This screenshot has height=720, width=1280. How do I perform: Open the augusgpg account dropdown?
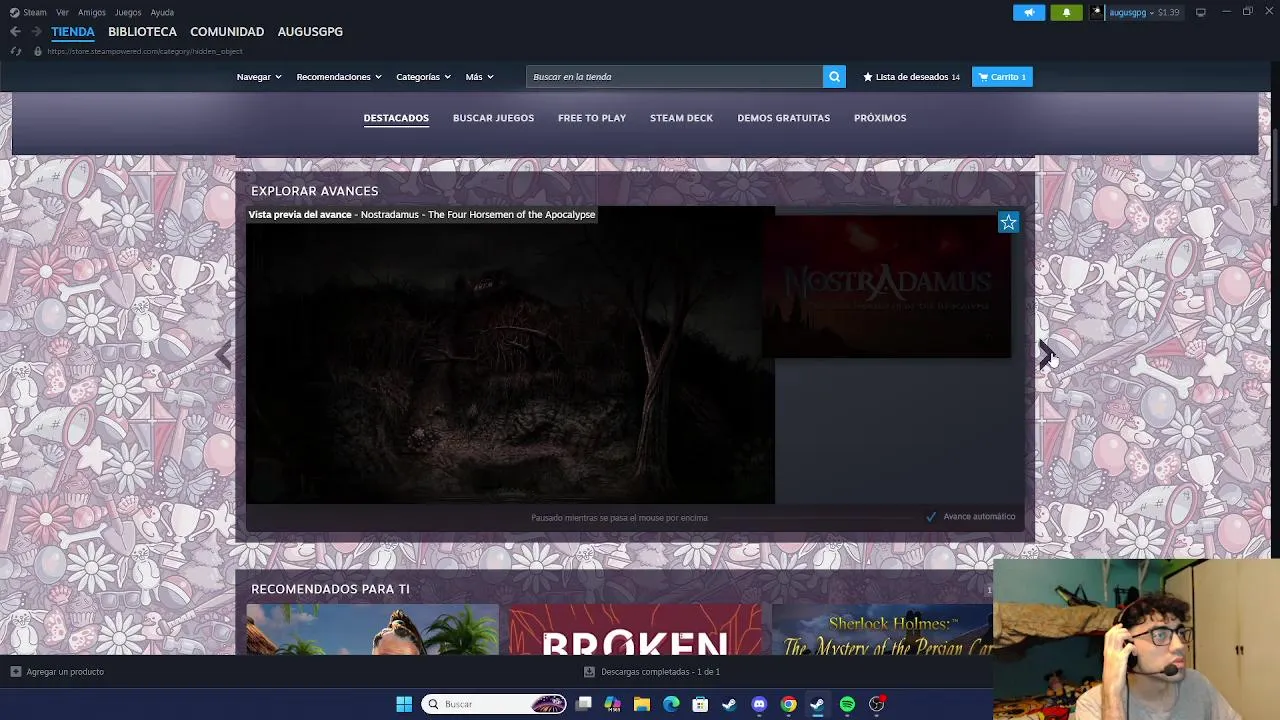(1132, 12)
